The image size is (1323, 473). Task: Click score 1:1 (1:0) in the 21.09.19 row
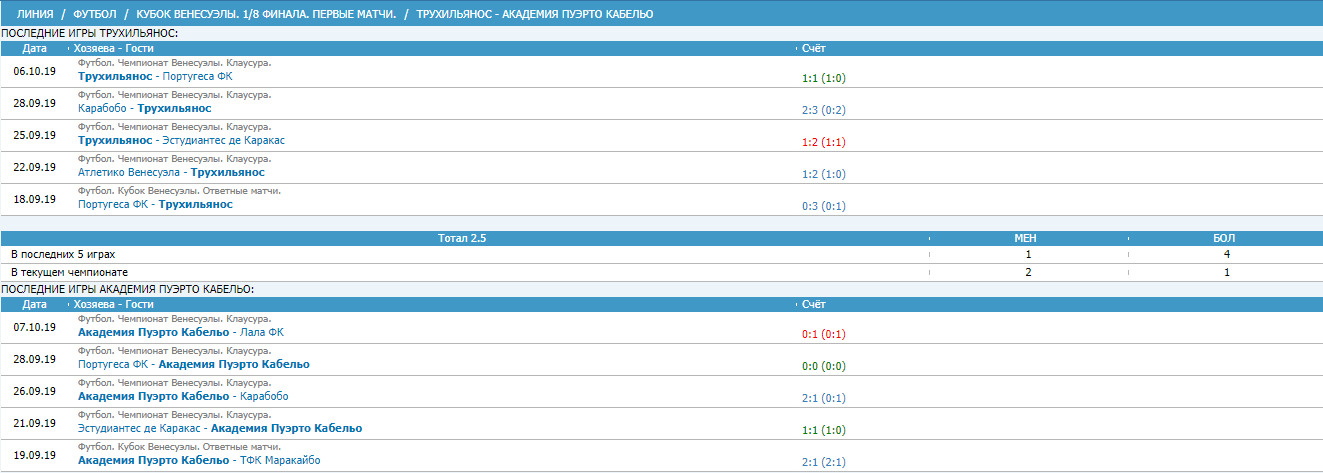pos(824,430)
